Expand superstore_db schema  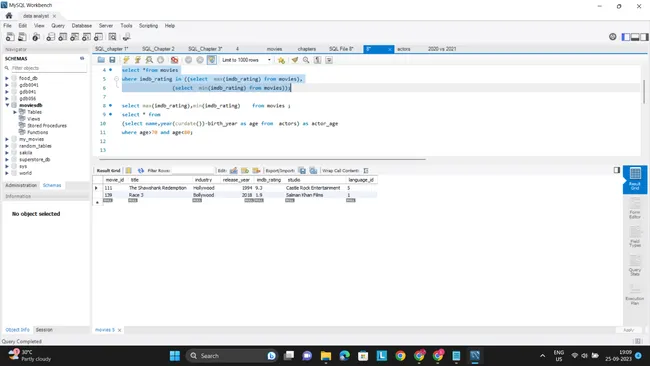click(7, 160)
